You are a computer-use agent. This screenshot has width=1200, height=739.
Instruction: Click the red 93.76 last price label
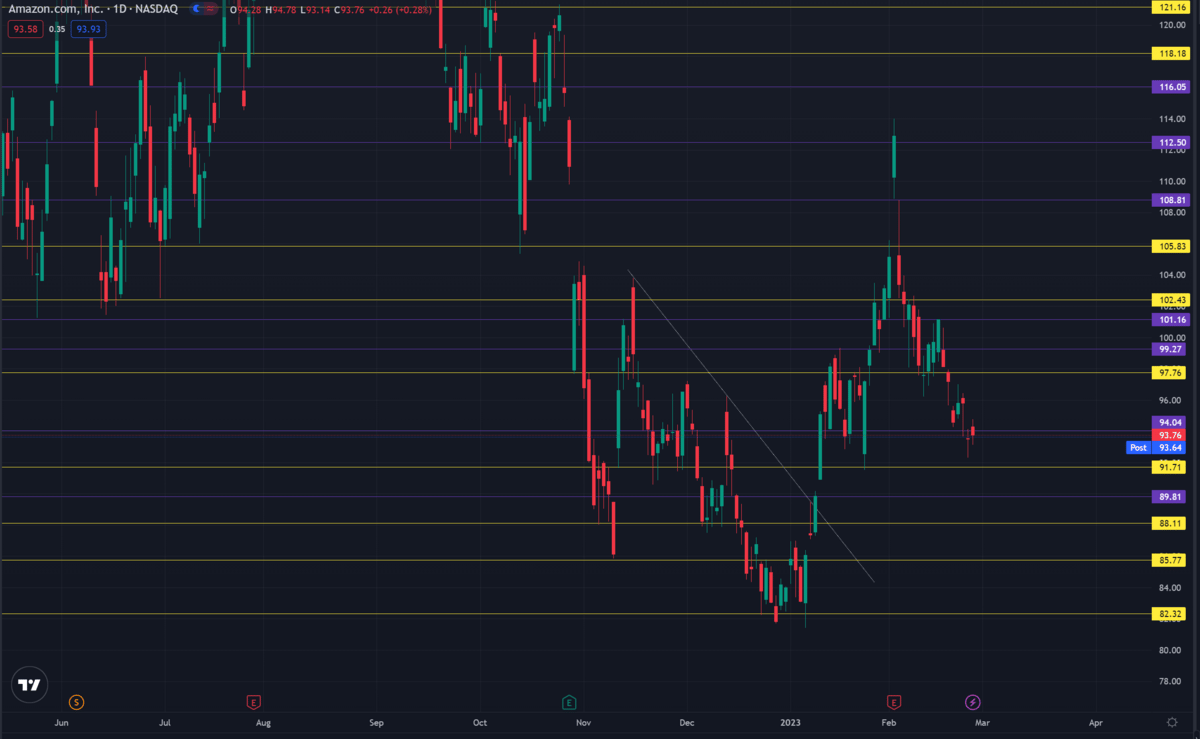coord(1171,435)
